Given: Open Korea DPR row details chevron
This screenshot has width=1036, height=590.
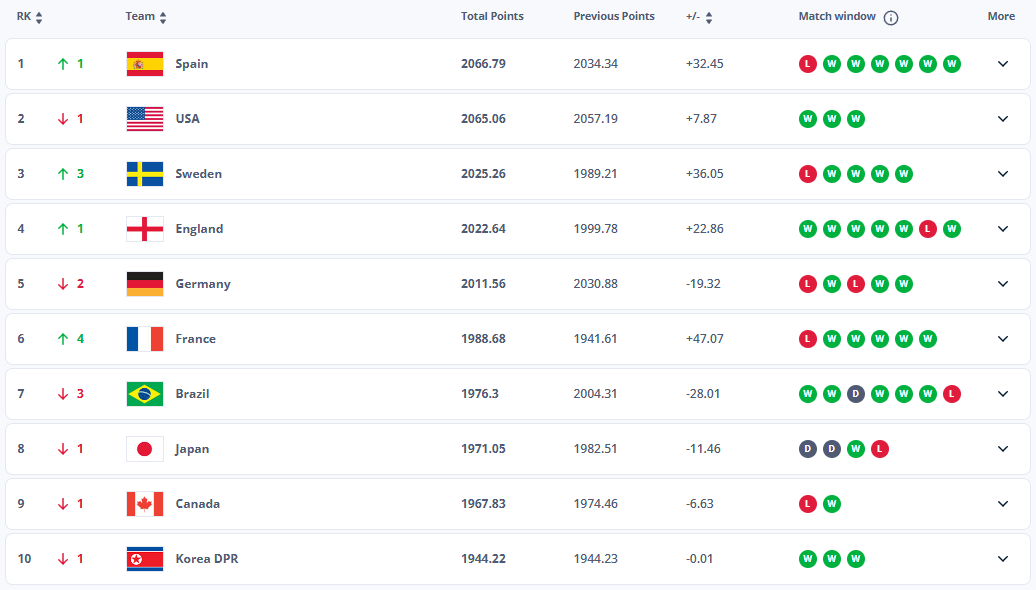Looking at the screenshot, I should 1003,559.
